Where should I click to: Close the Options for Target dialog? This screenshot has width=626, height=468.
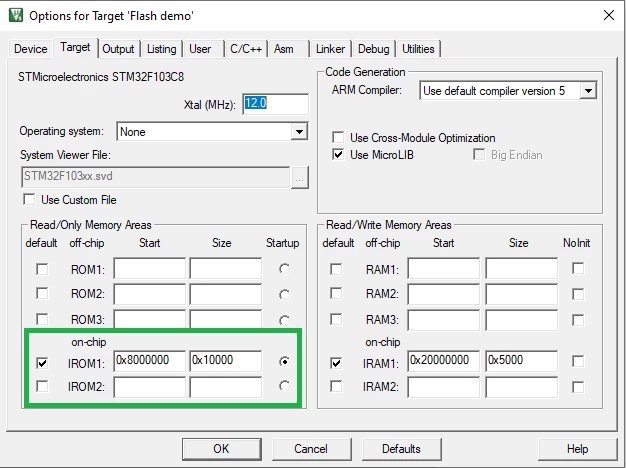pos(608,16)
